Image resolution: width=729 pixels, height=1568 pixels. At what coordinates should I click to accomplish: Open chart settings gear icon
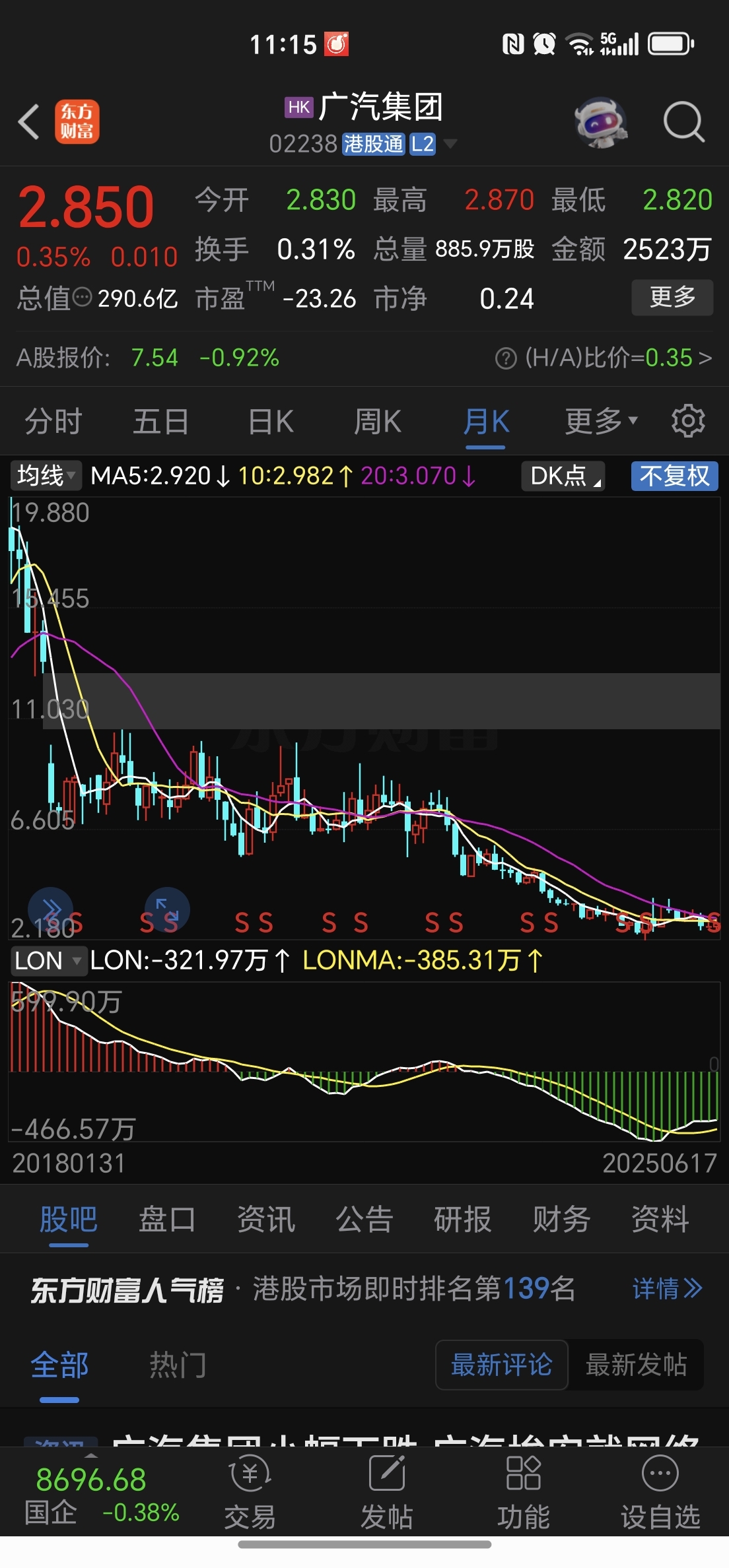688,421
